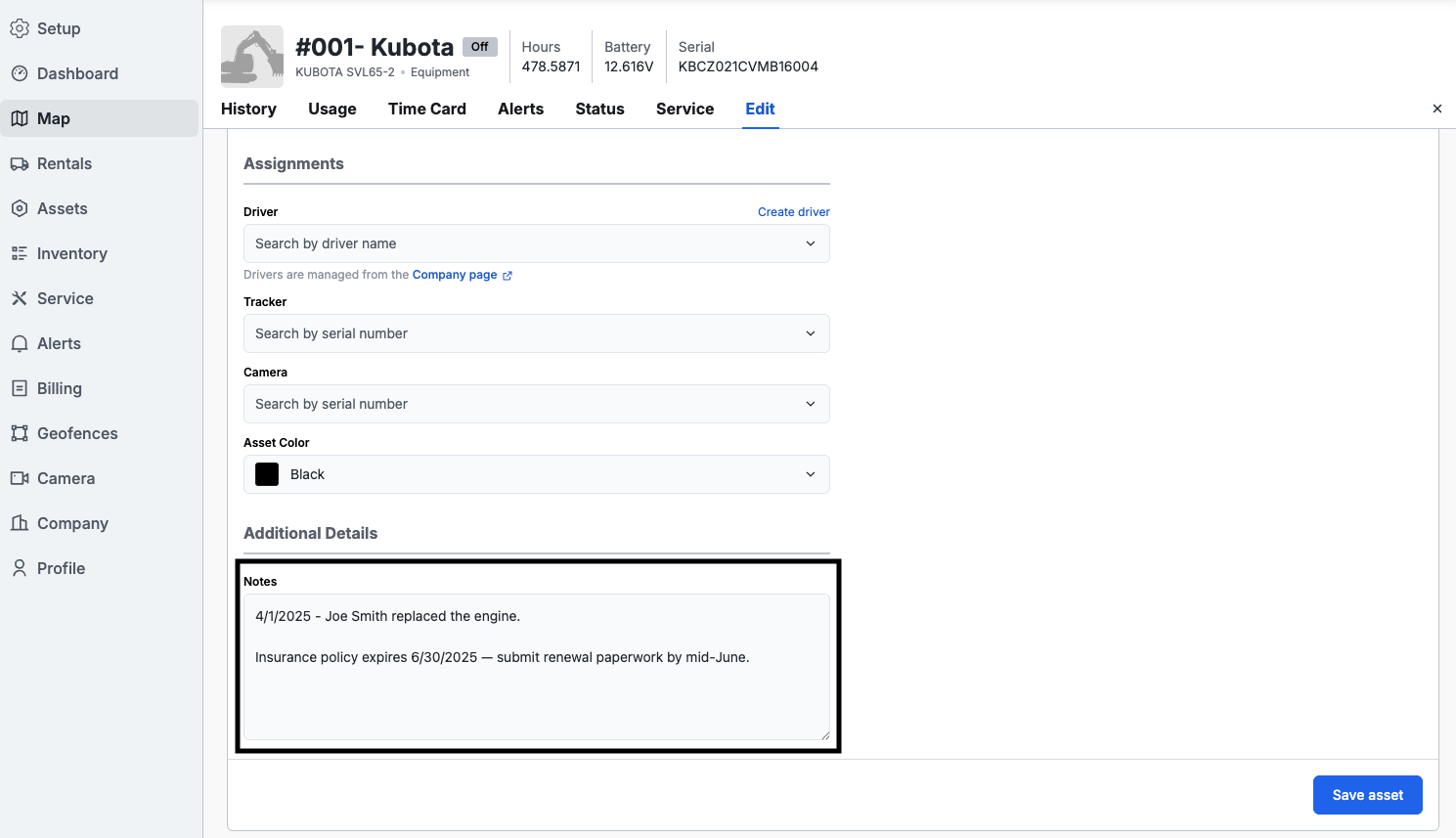Open the Map view from the sidebar
Viewport: 1456px width, 838px height.
tap(53, 117)
